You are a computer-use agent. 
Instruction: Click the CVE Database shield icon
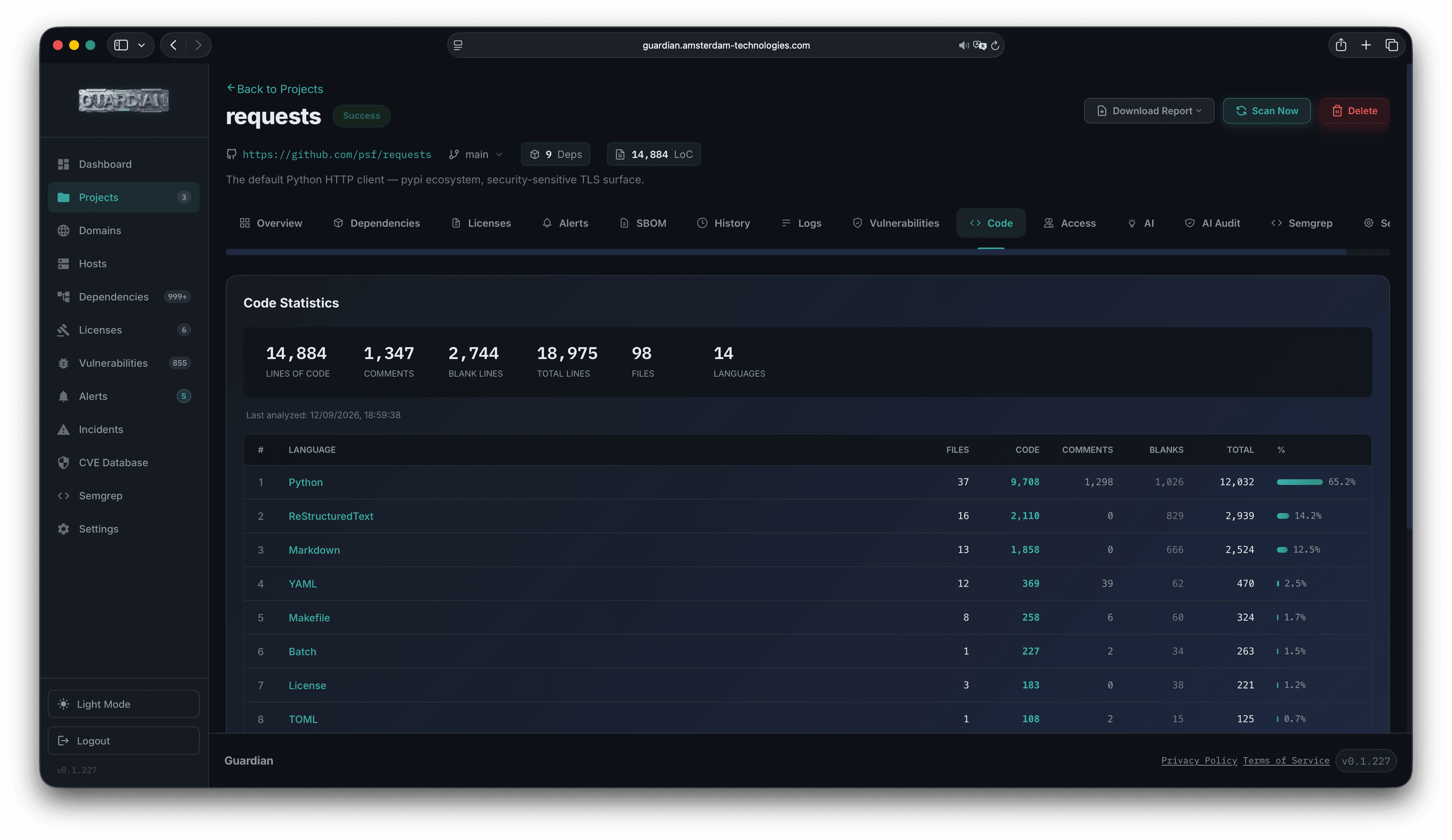[x=64, y=462]
